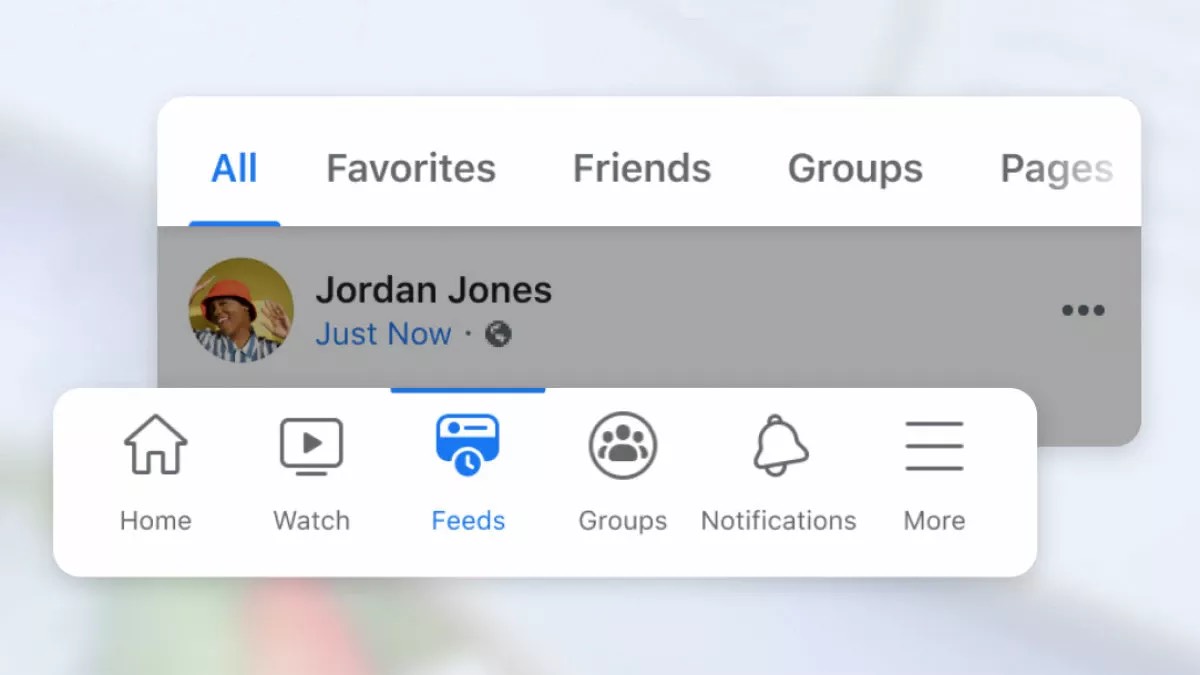Viewport: 1200px width, 675px height.
Task: Tap the Feeds label text
Action: click(x=468, y=521)
